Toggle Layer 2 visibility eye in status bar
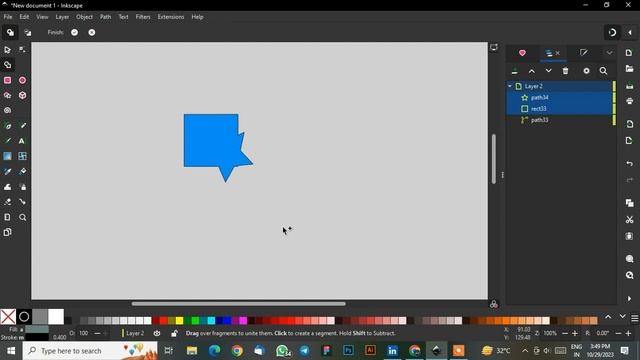The image size is (640, 360). 157,333
